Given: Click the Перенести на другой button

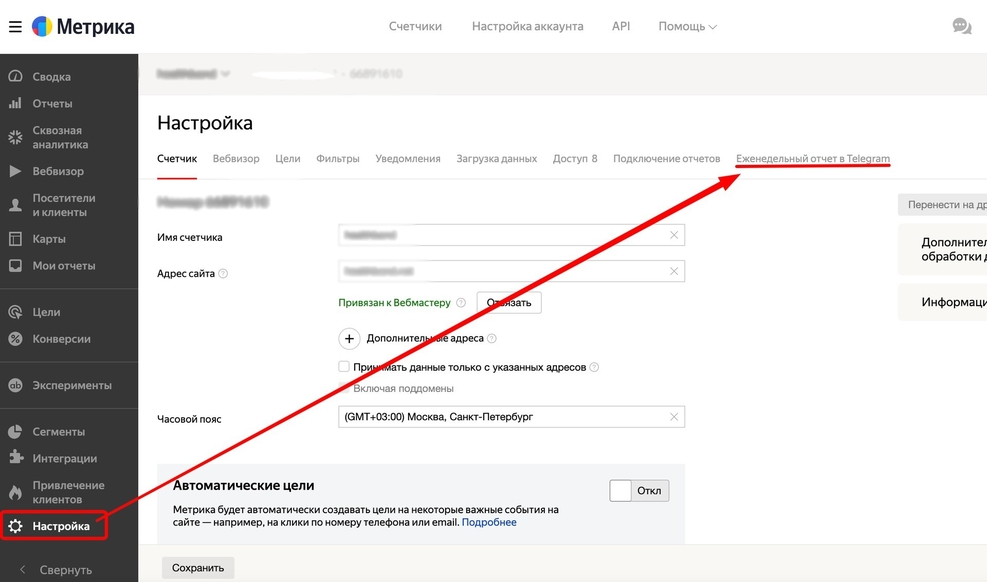Looking at the screenshot, I should click(942, 204).
